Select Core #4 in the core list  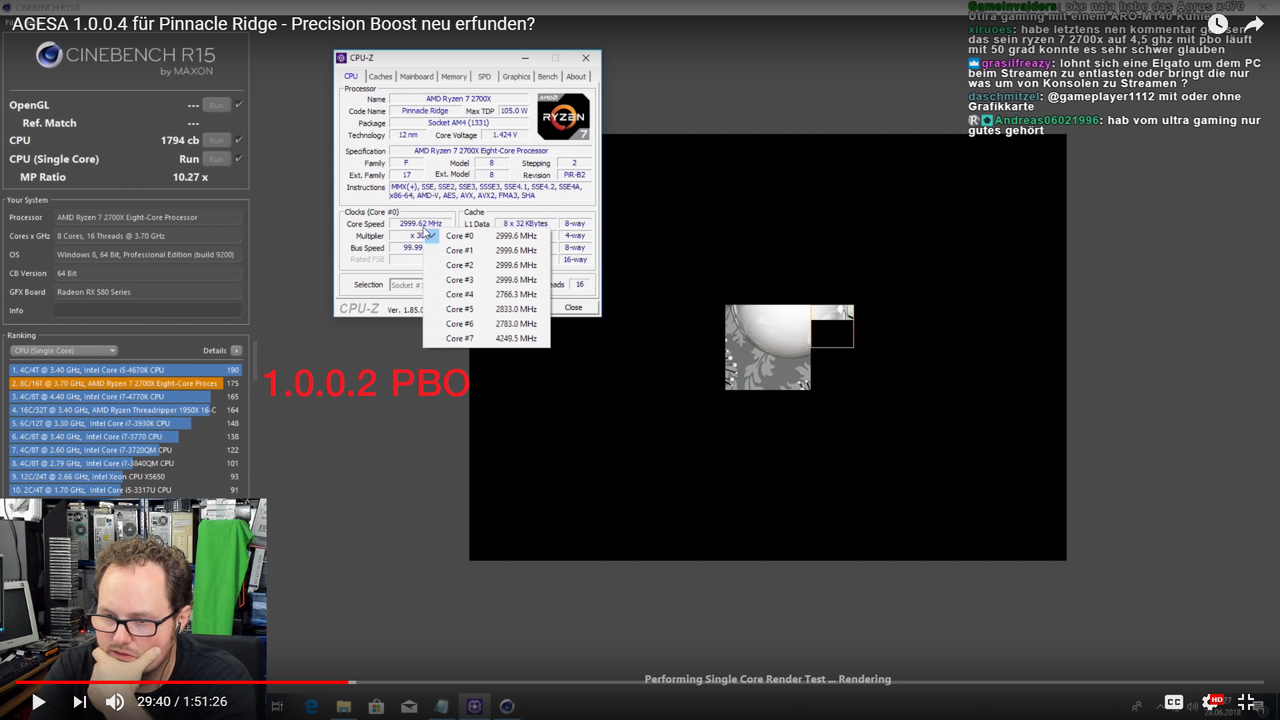click(486, 294)
